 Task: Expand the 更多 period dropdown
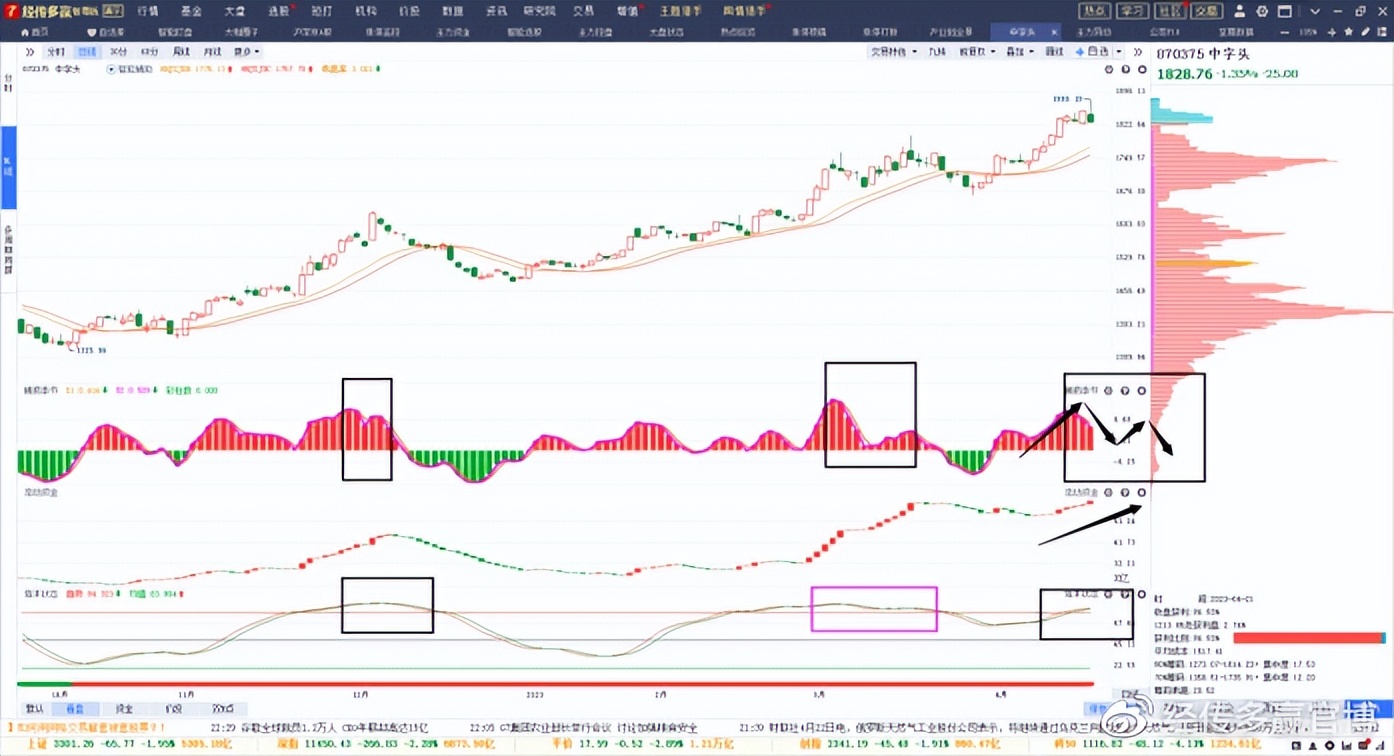tap(245, 51)
